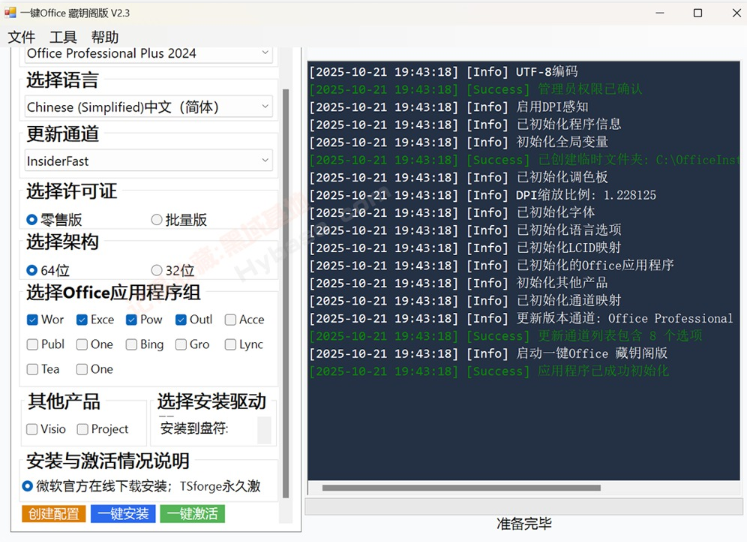Click the progress bar above 准备完毕
The image size is (747, 542).
(524, 506)
